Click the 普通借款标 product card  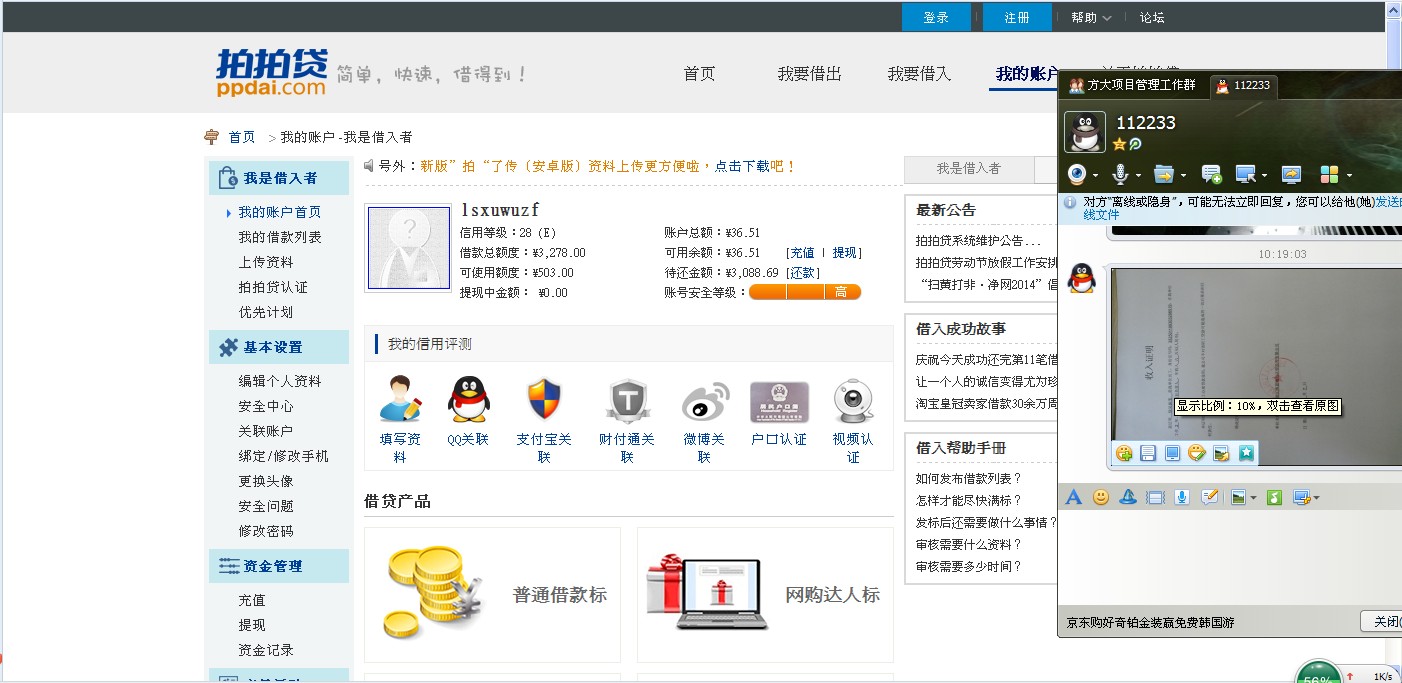pos(492,594)
